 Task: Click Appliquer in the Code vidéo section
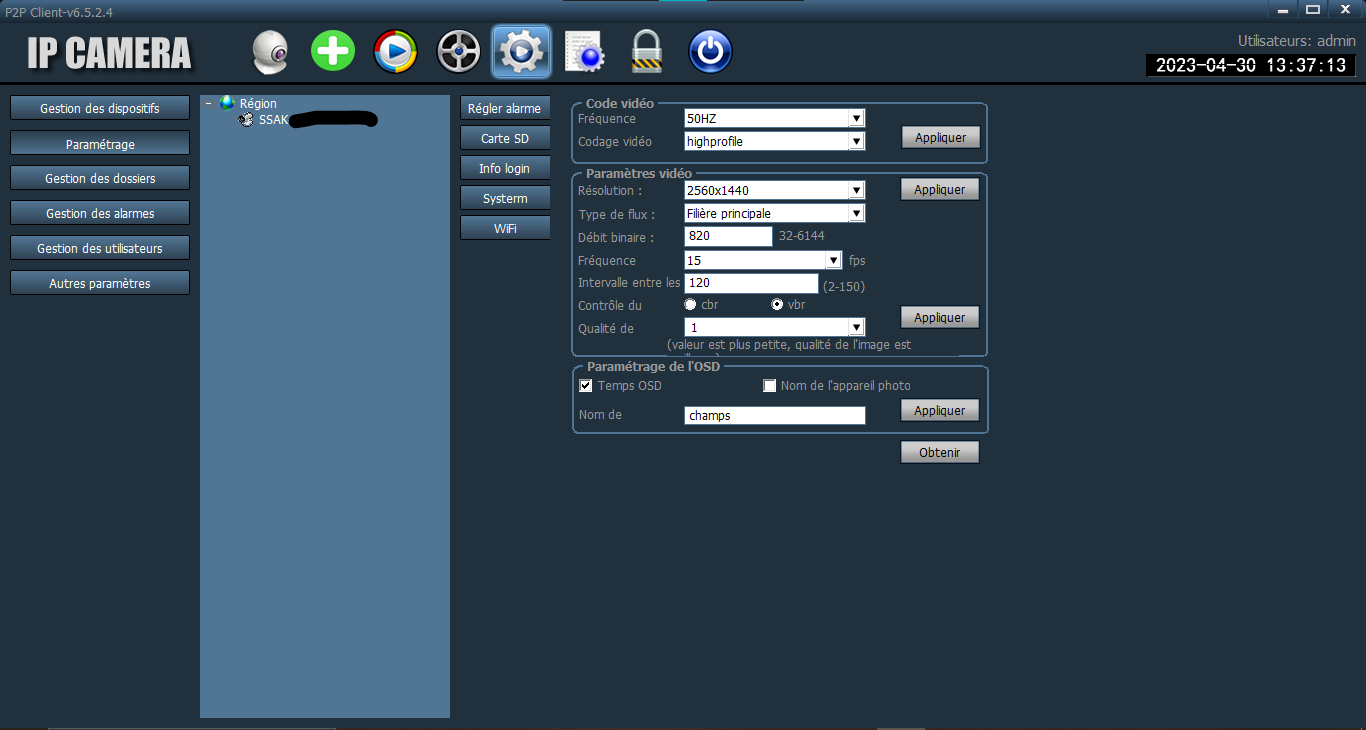point(941,138)
